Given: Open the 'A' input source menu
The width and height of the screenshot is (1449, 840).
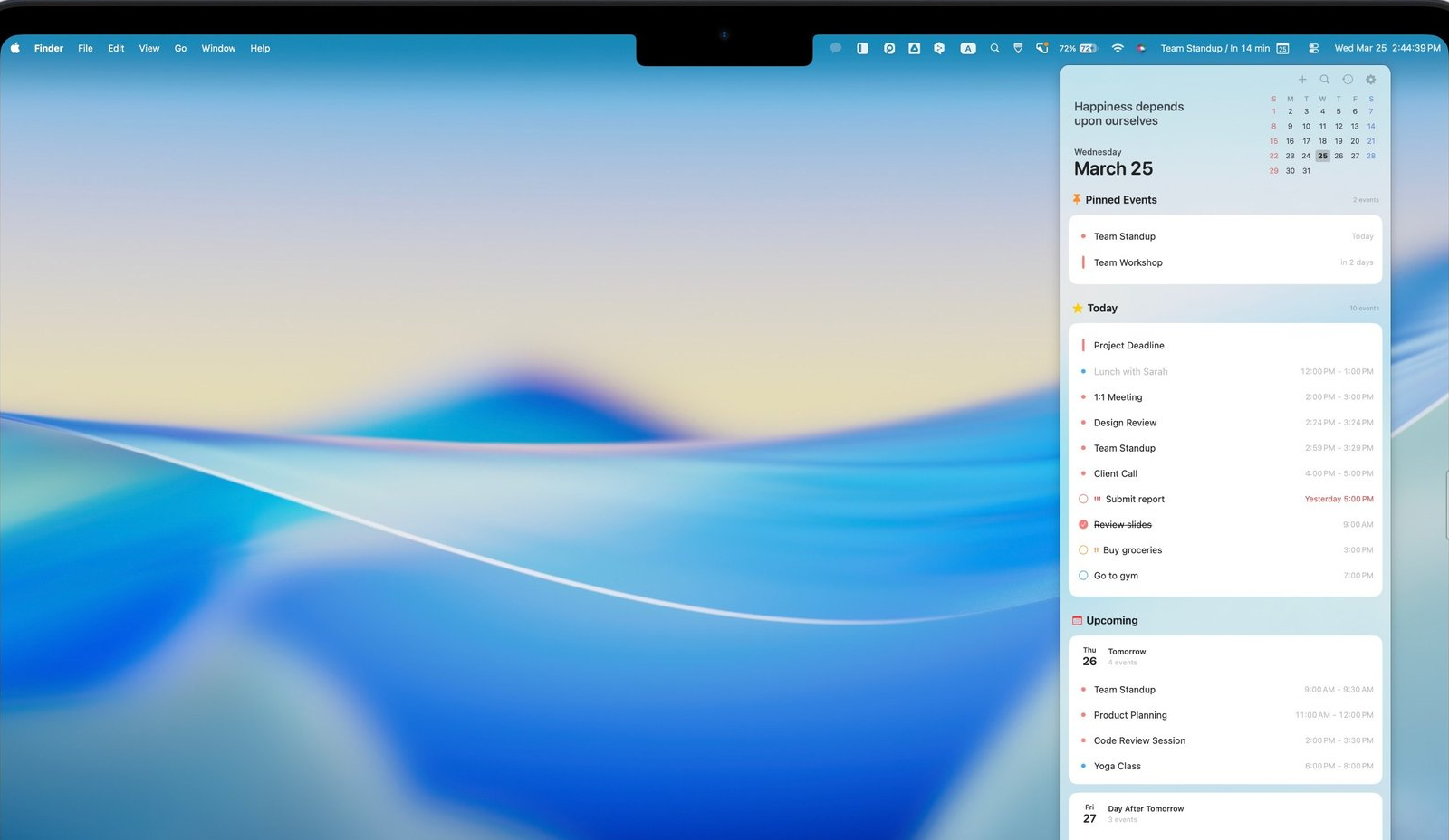Looking at the screenshot, I should tap(968, 48).
